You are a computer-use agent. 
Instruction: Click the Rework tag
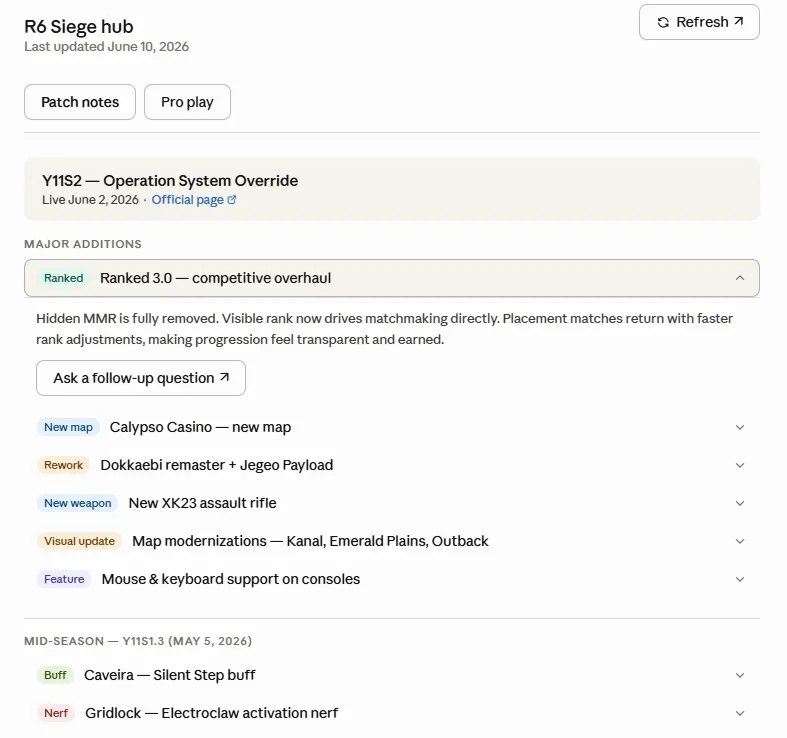(63, 465)
